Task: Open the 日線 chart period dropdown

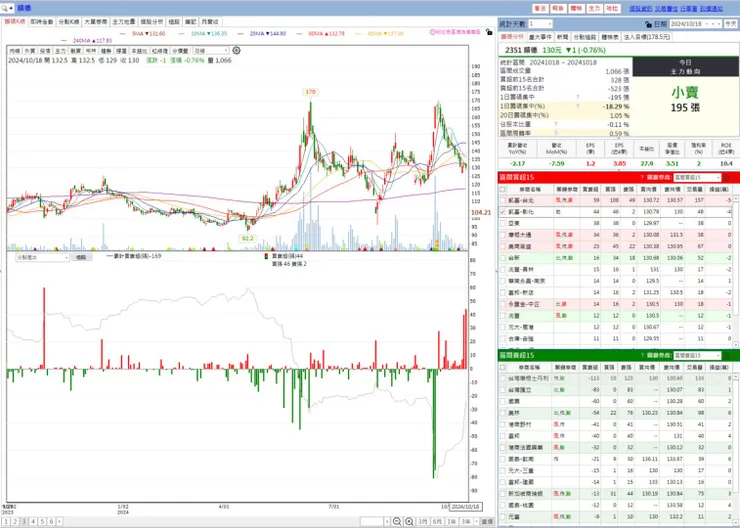Action: [x=211, y=50]
